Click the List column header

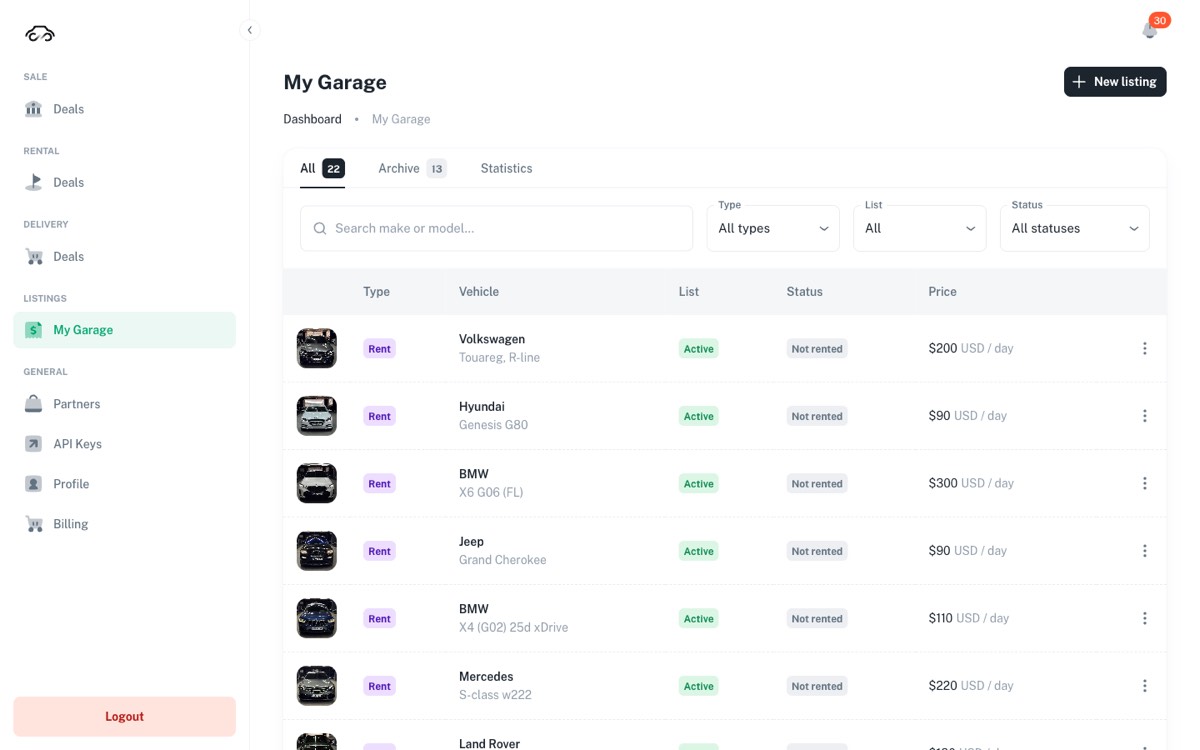(x=689, y=292)
